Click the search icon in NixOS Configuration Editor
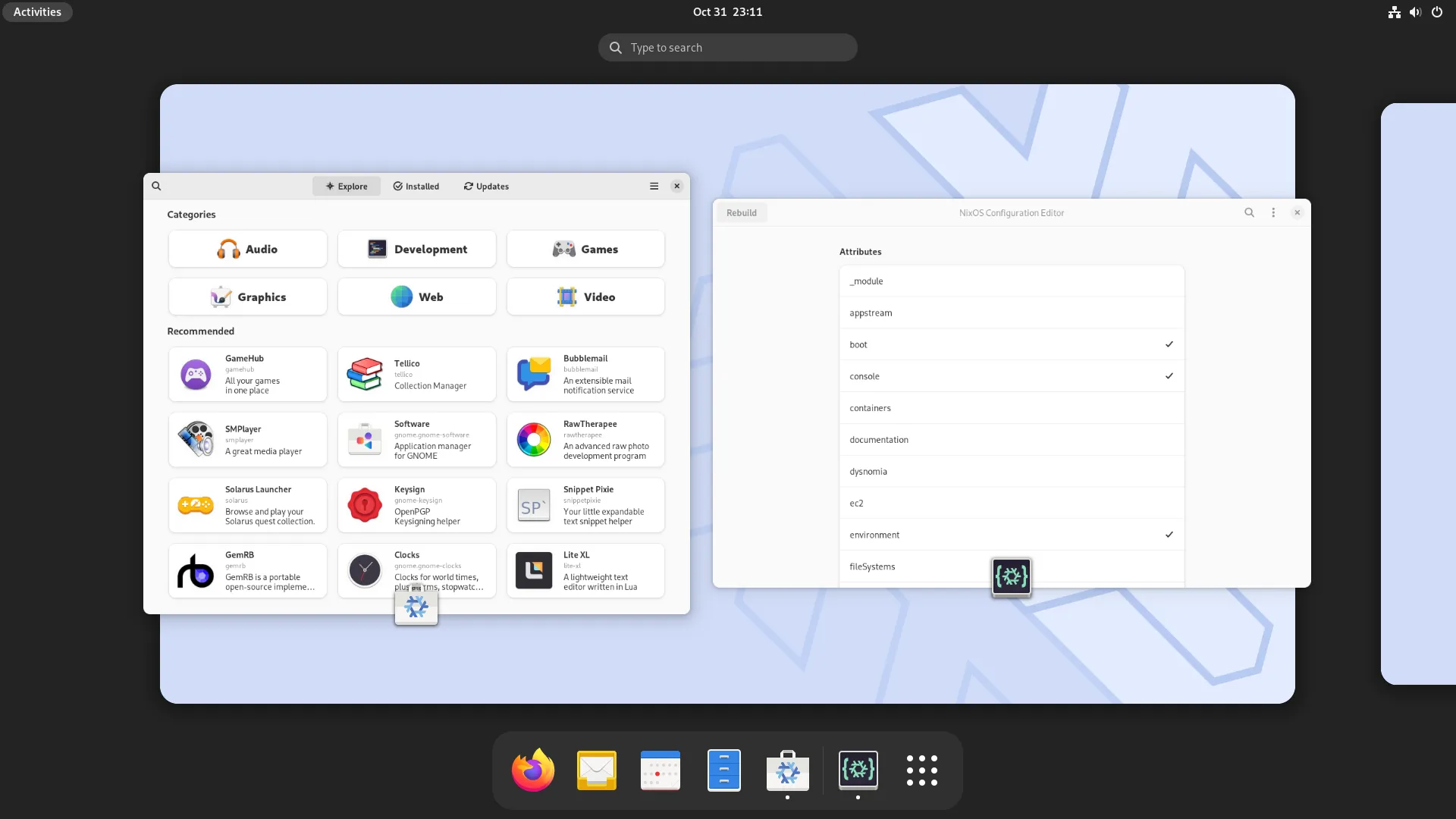 pos(1249,212)
